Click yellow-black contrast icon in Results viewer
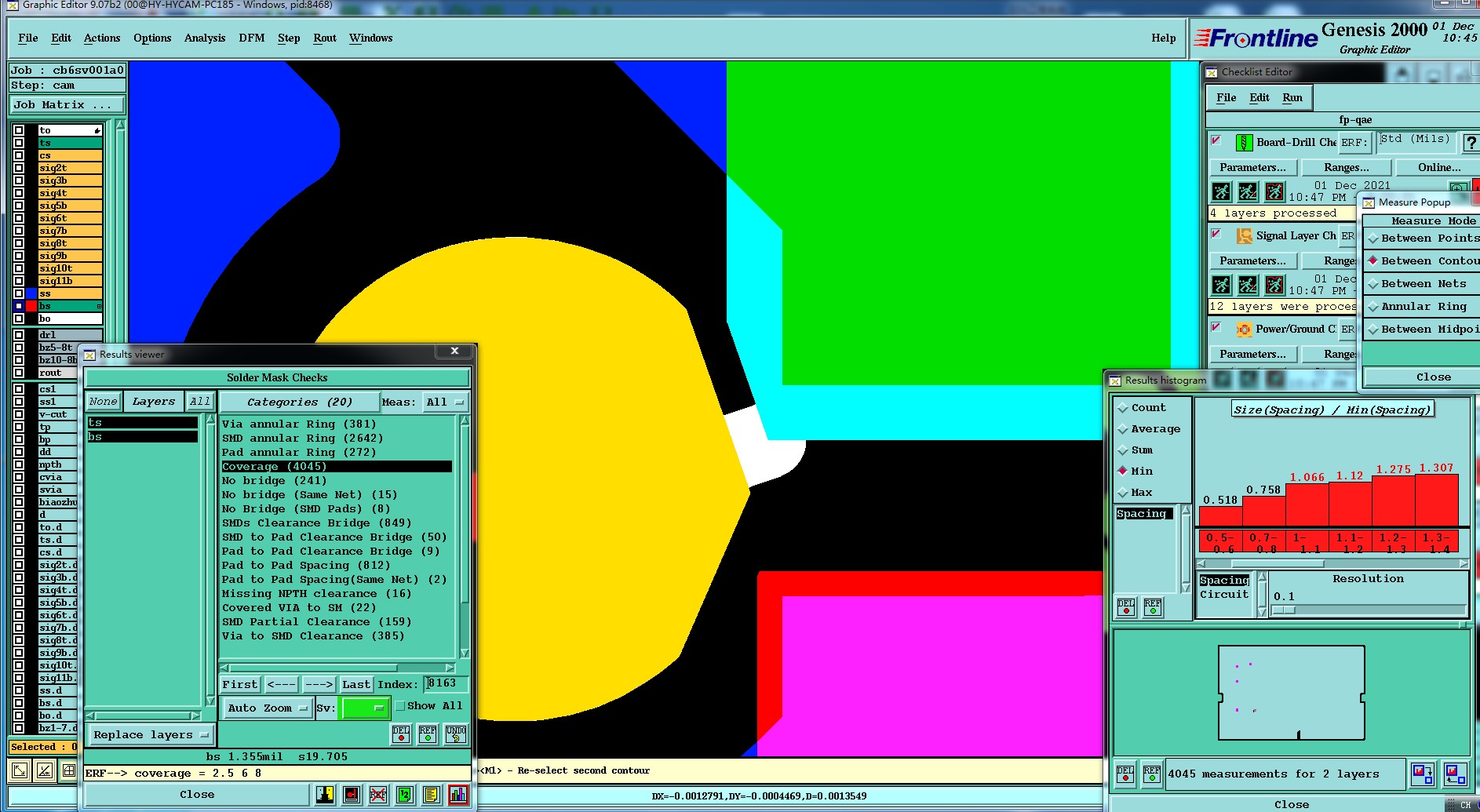 pos(325,795)
